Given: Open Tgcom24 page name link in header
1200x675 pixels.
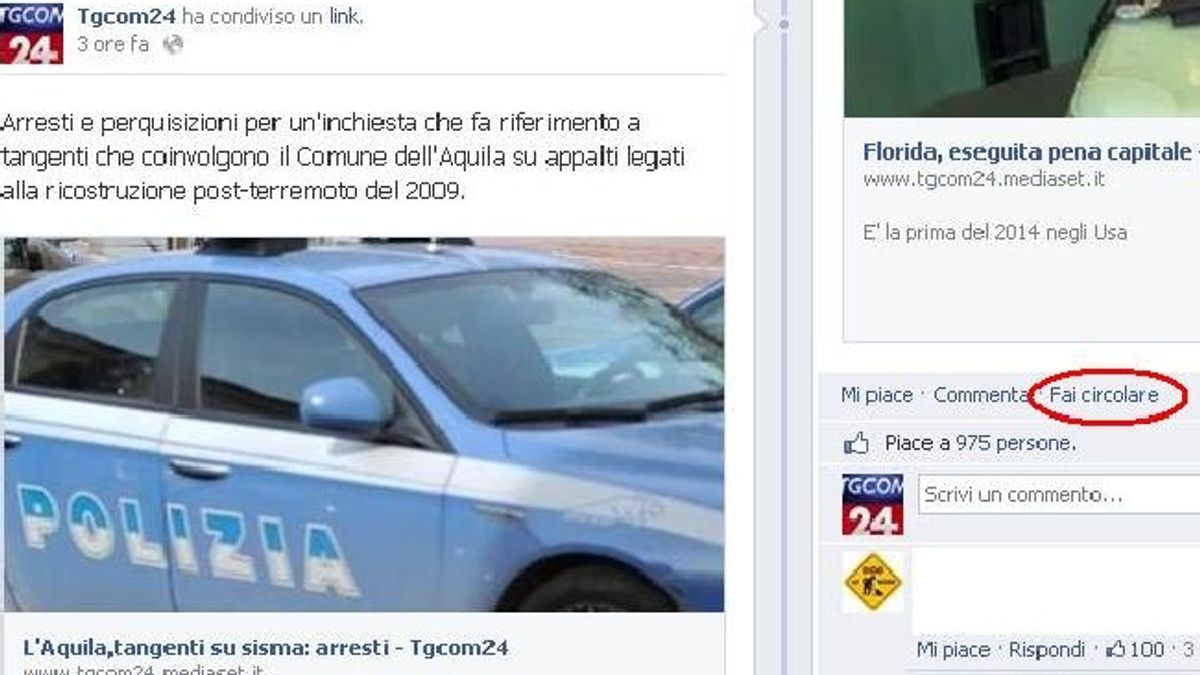Looking at the screenshot, I should coord(126,17).
